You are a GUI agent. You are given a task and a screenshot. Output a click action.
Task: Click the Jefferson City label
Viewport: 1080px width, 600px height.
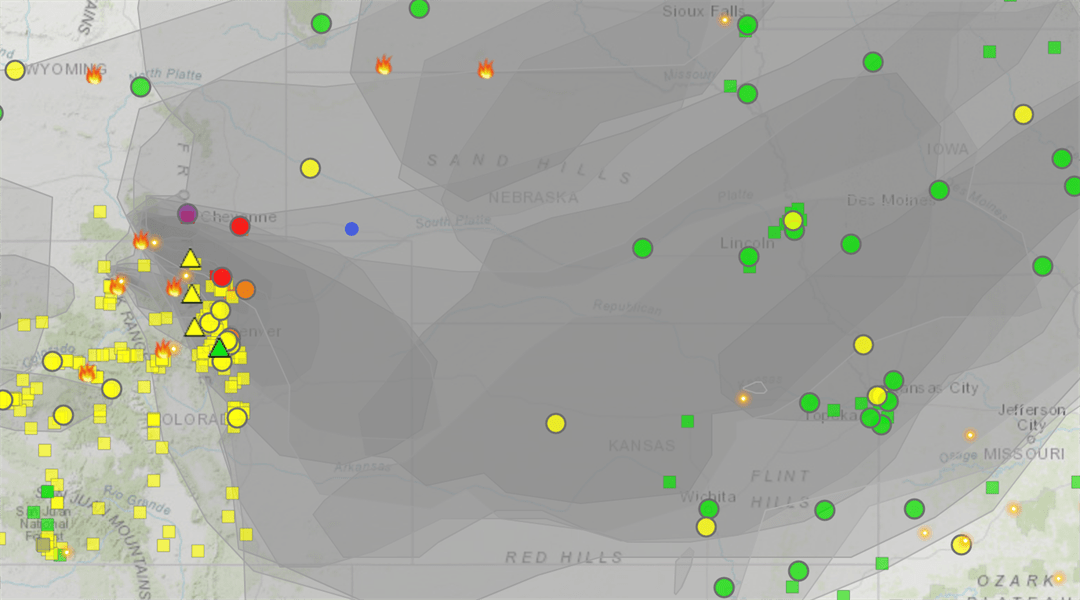tap(1031, 417)
